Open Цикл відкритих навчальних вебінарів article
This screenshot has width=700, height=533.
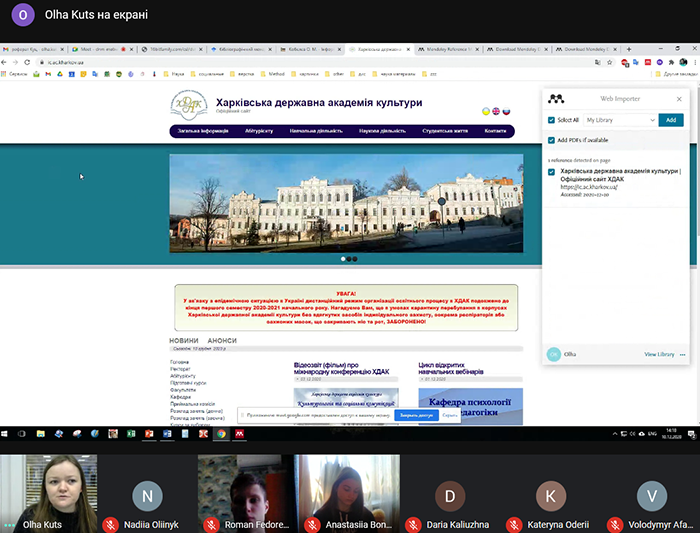coord(451,368)
